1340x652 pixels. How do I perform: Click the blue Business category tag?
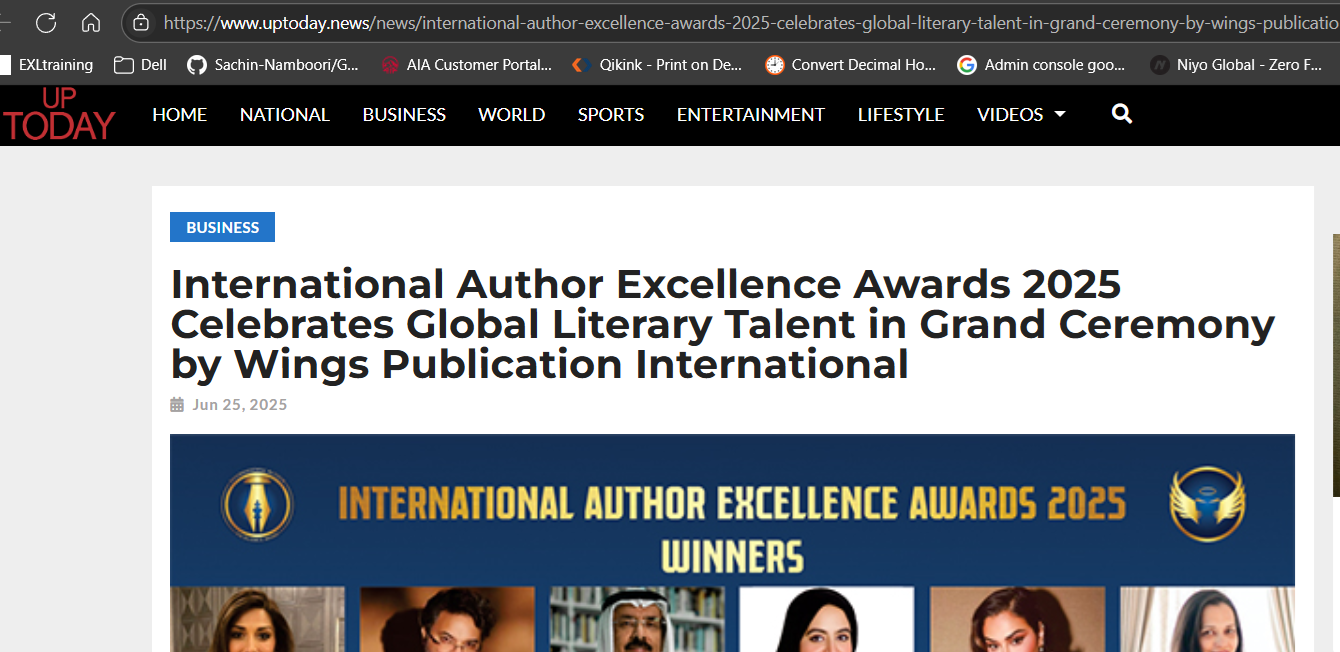(x=222, y=227)
